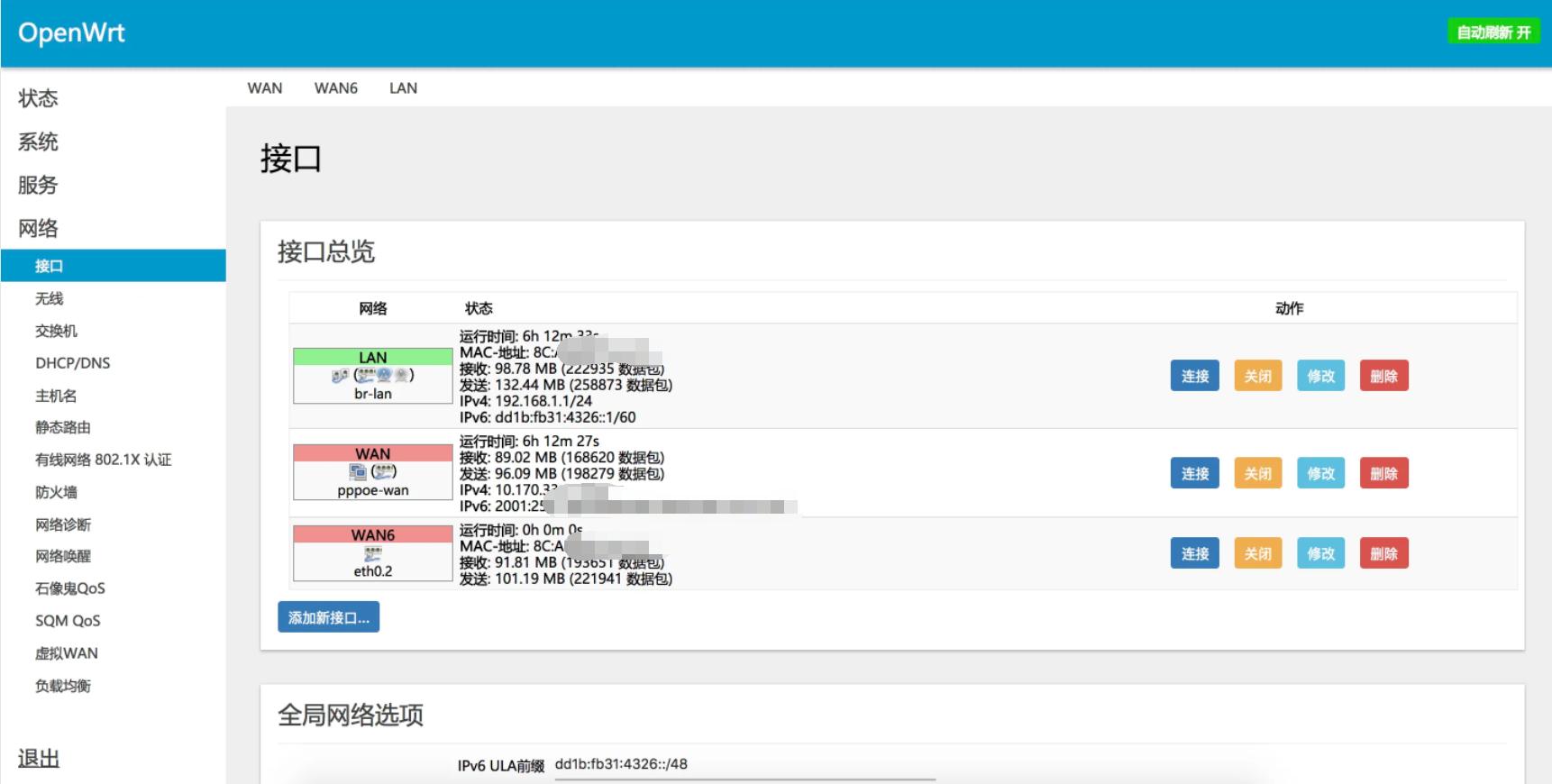This screenshot has height=784, width=1552.
Task: Click the IPv6 ULA前缀 input field
Action: 745,764
